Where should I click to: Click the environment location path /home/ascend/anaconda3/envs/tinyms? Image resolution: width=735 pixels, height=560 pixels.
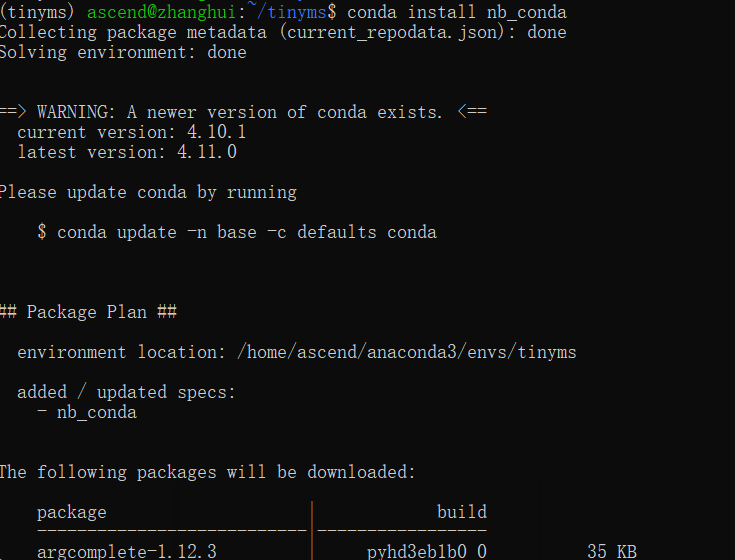tap(406, 352)
